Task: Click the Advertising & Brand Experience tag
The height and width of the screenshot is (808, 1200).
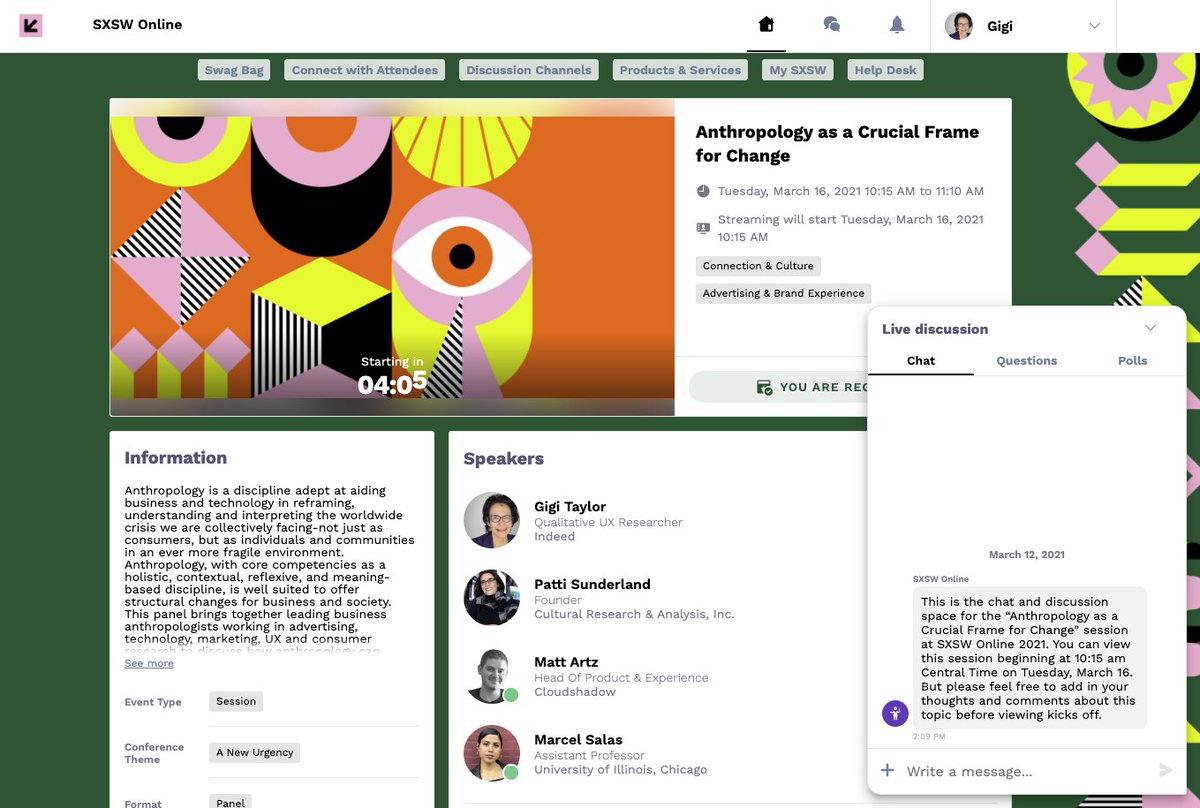Action: pyautogui.click(x=783, y=293)
